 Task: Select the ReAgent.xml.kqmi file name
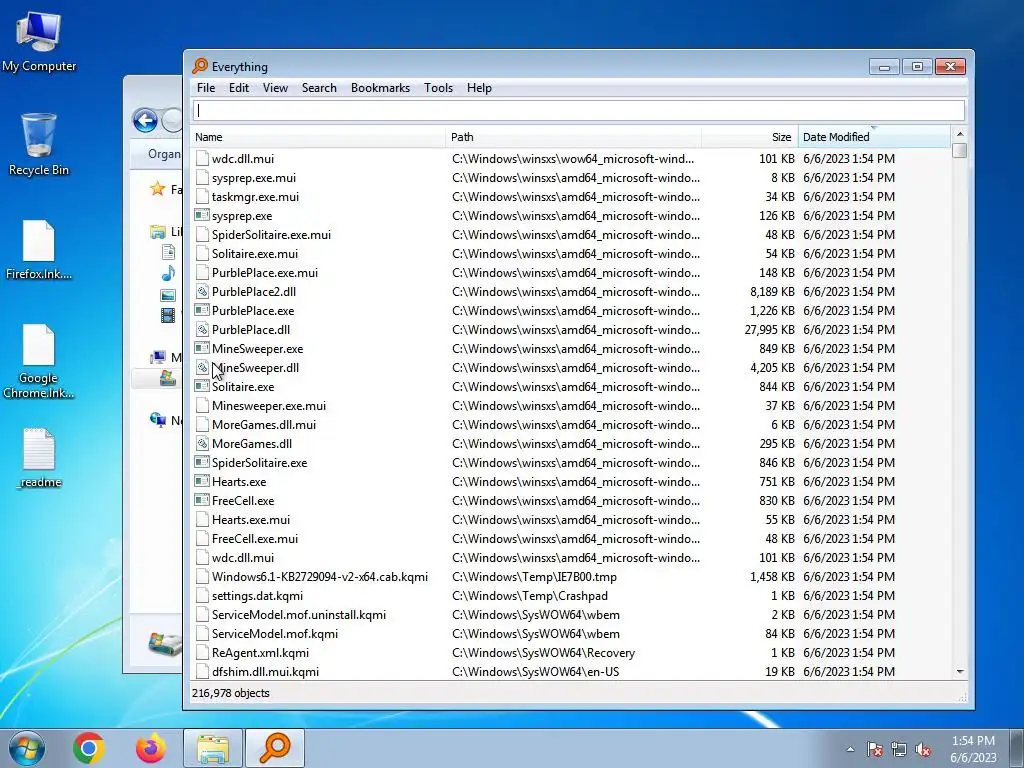click(260, 652)
